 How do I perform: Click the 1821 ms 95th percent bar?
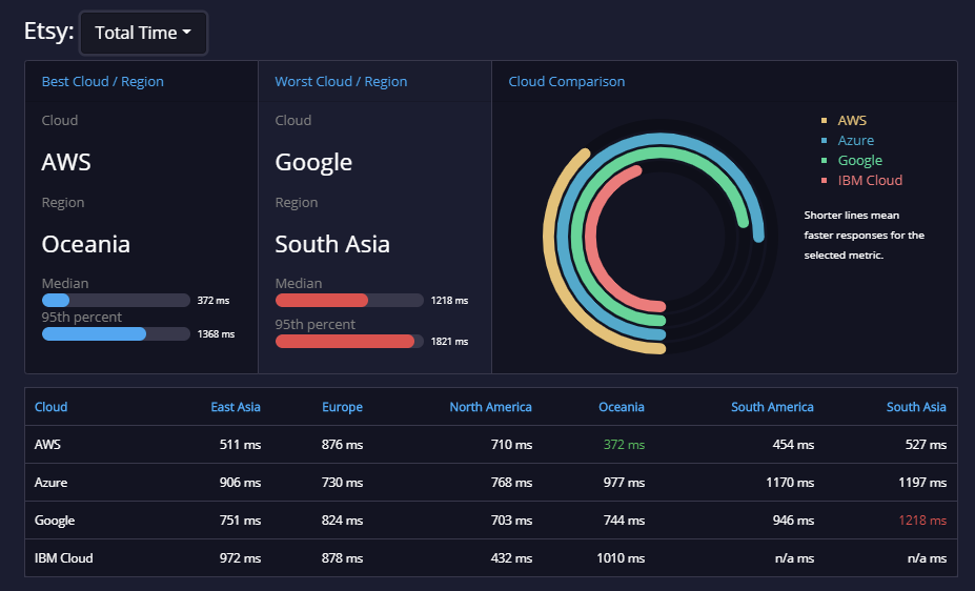[350, 341]
